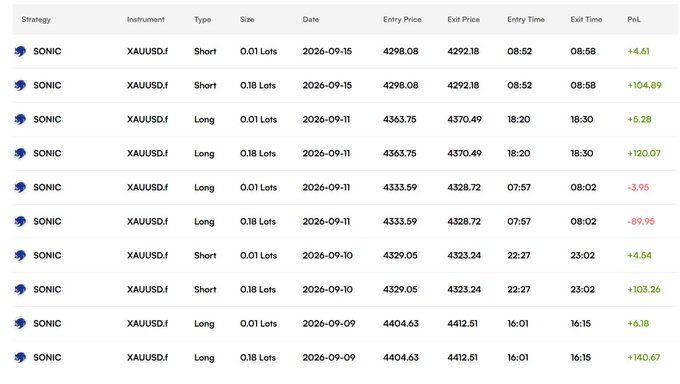Click the Sonic icon in the +140.67 row

pyautogui.click(x=20, y=358)
